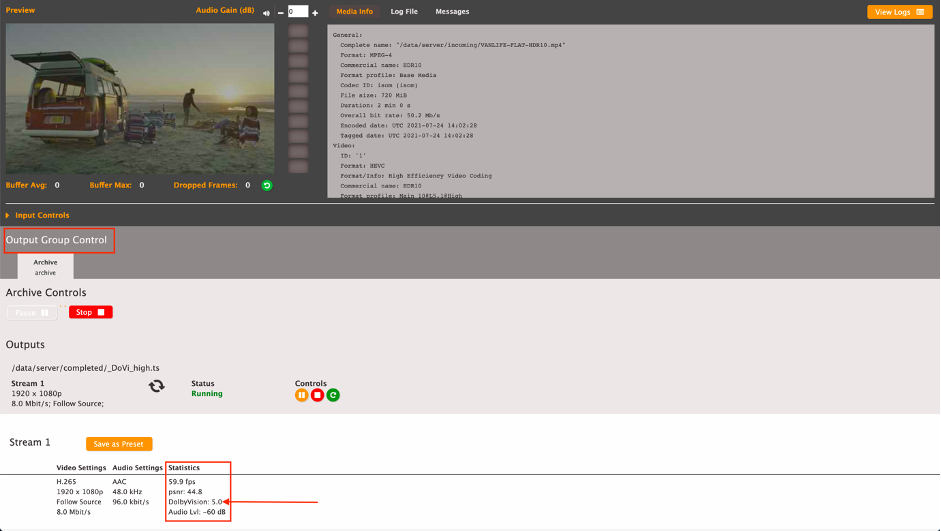941x531 pixels.
Task: Select the Archive output group tab
Action: (x=45, y=267)
